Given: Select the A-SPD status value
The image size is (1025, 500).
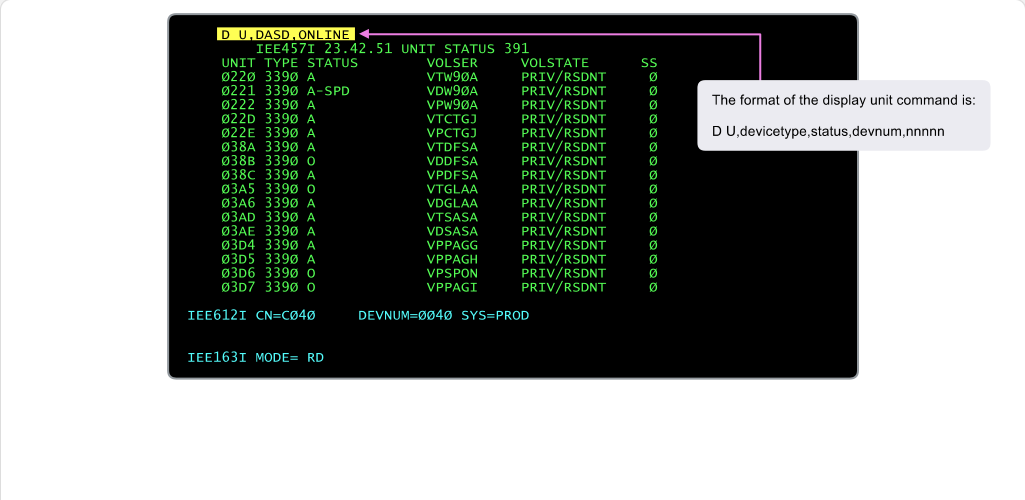Looking at the screenshot, I should click(x=328, y=92).
